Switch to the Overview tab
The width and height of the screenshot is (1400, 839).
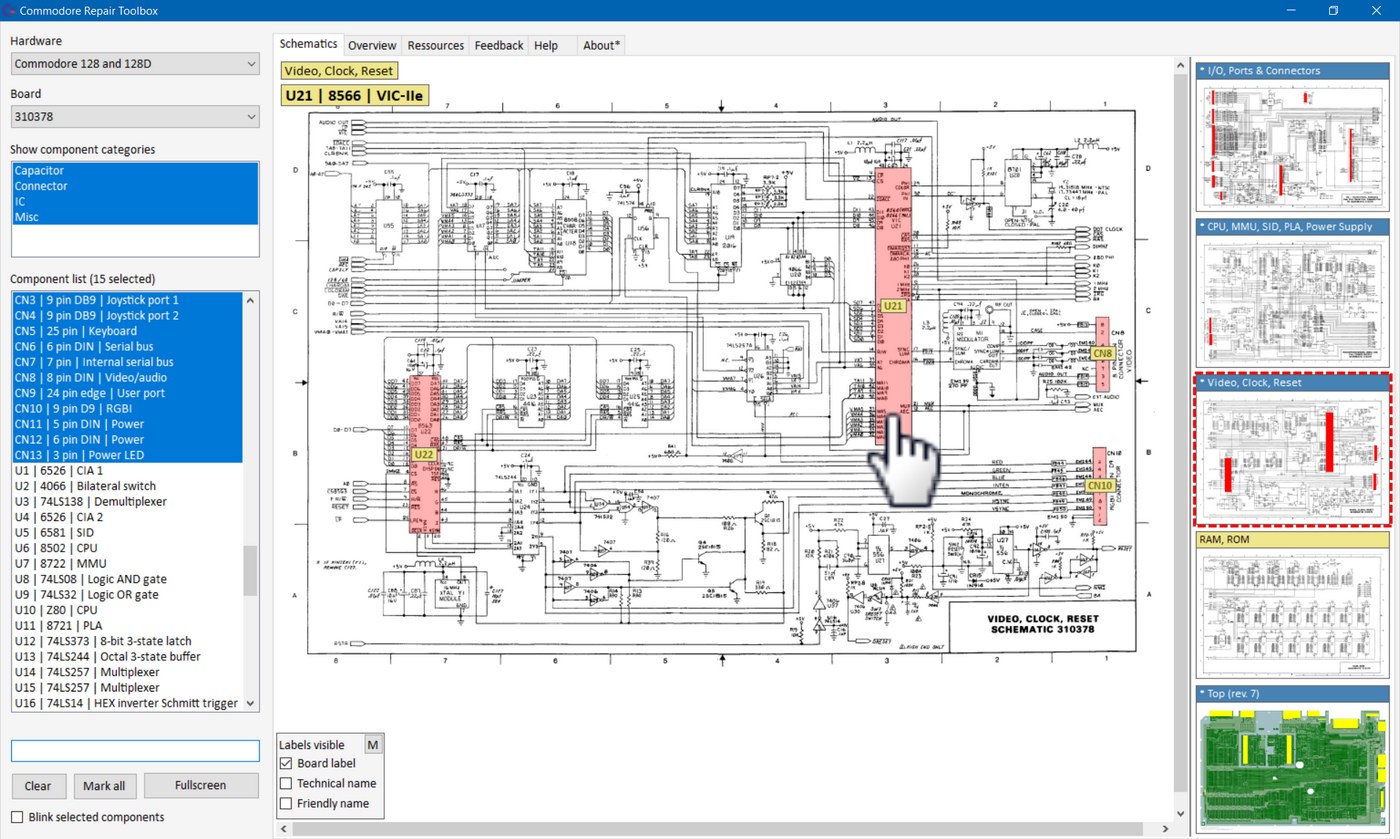click(372, 45)
